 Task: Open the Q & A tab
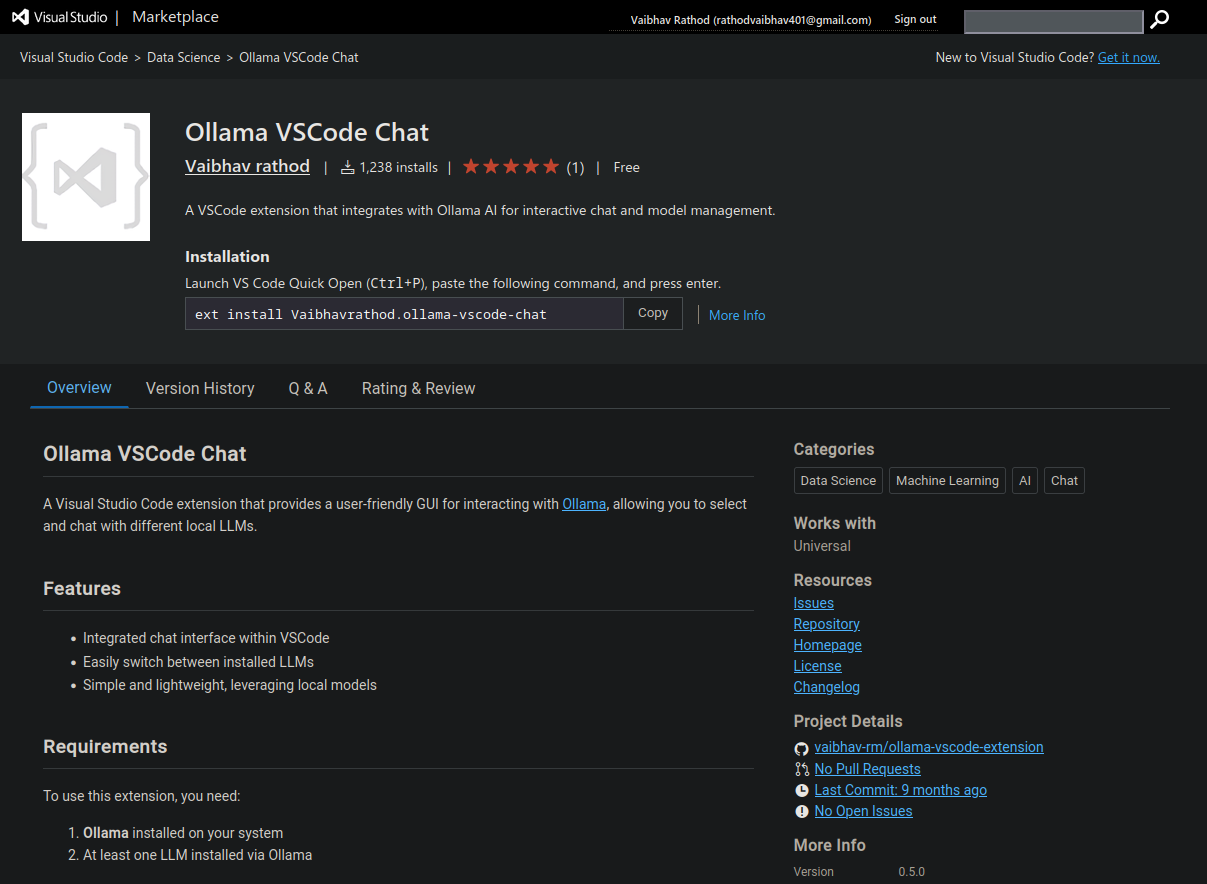[307, 388]
